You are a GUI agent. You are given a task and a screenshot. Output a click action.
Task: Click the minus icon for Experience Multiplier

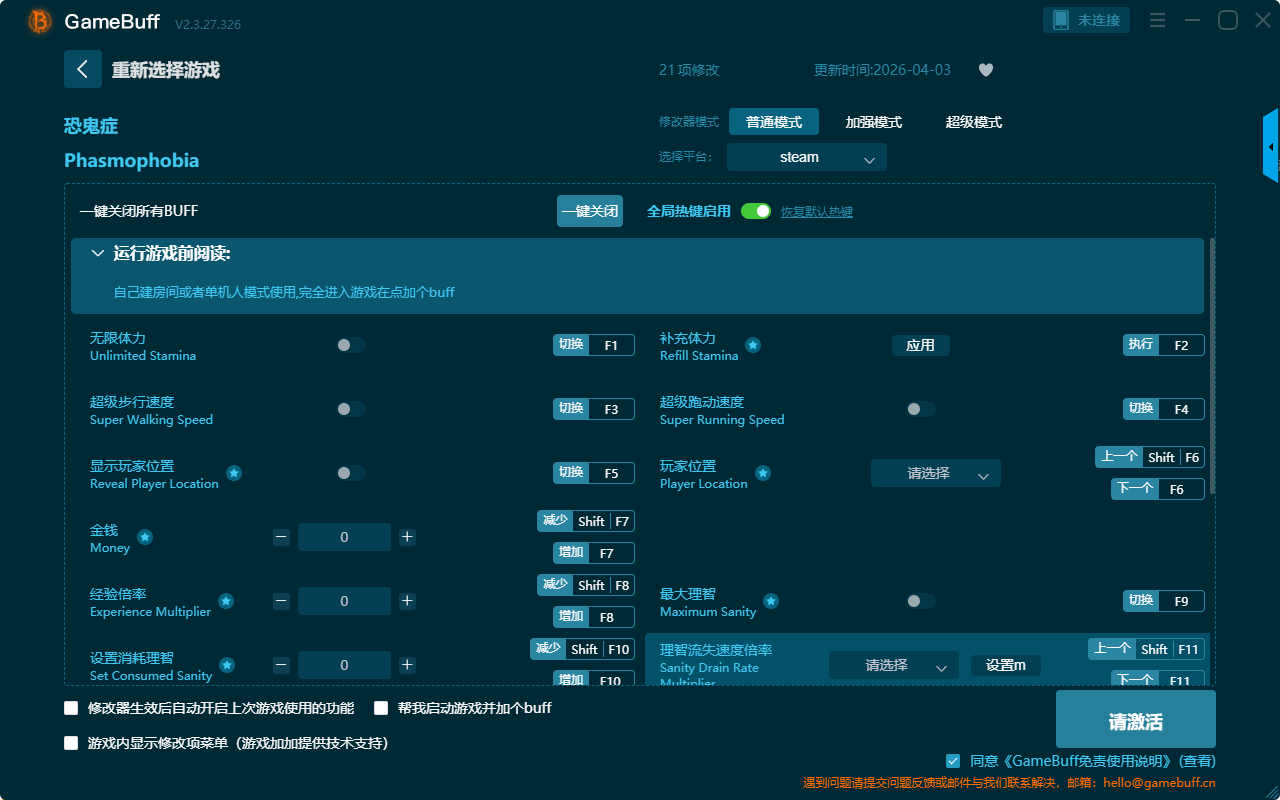[281, 601]
